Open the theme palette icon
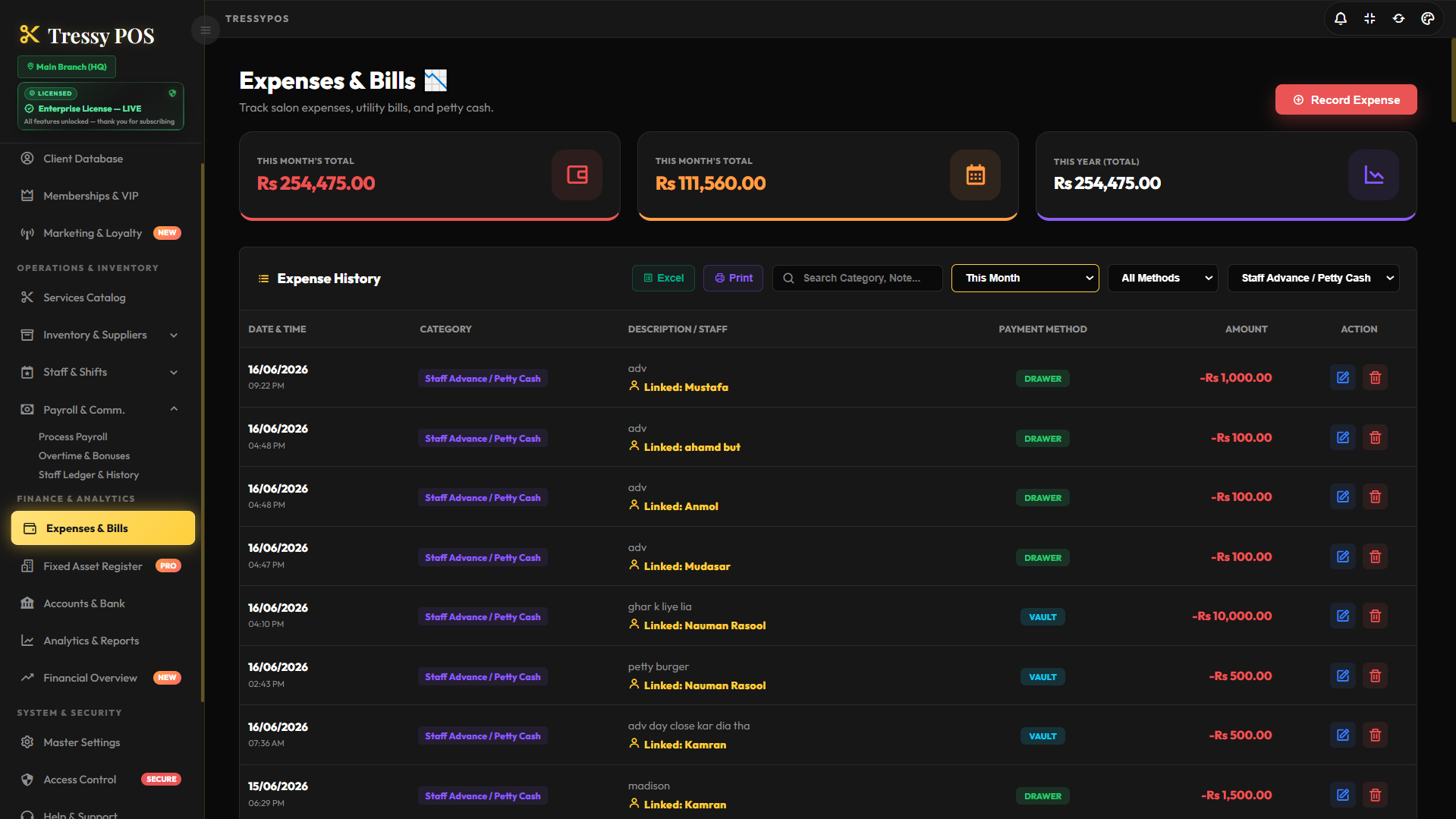The image size is (1456, 819). coord(1427,18)
